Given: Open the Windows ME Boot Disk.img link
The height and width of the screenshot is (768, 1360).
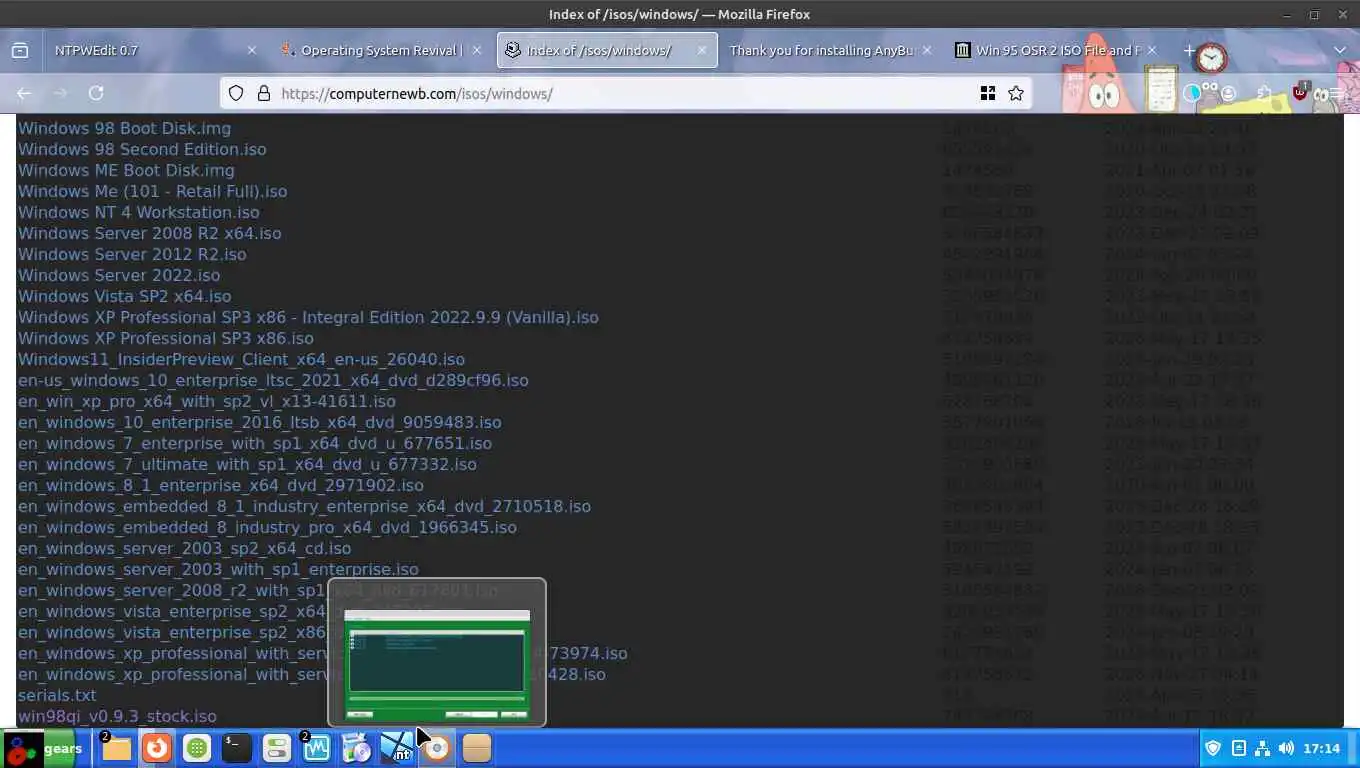Looking at the screenshot, I should click(x=126, y=170).
